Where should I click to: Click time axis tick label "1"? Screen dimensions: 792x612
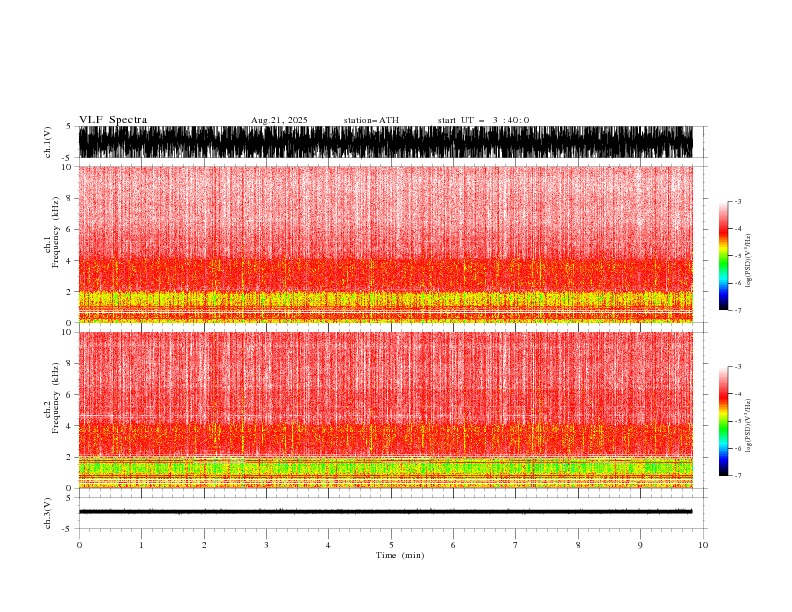141,545
